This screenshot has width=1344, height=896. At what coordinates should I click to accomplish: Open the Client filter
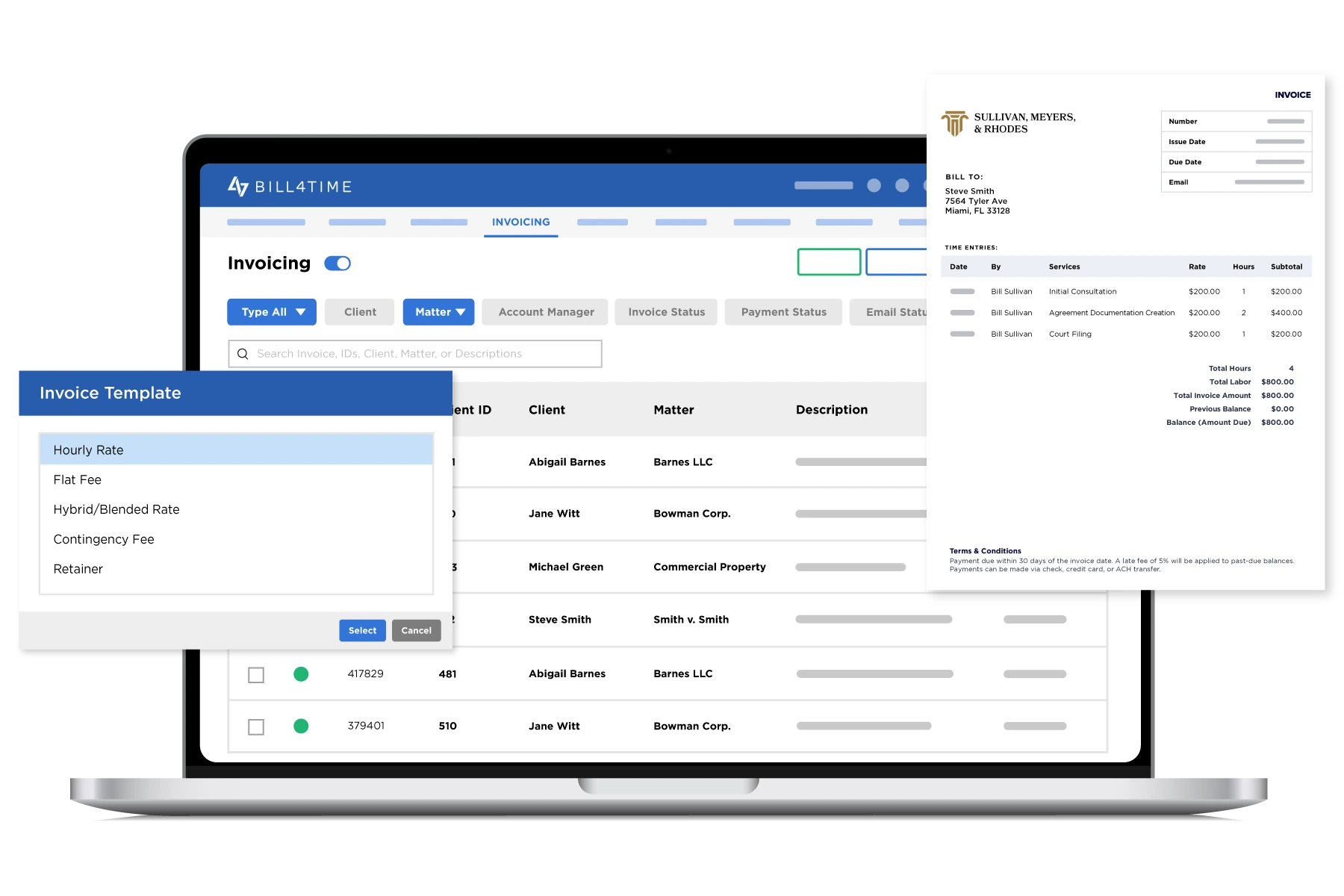click(x=361, y=312)
